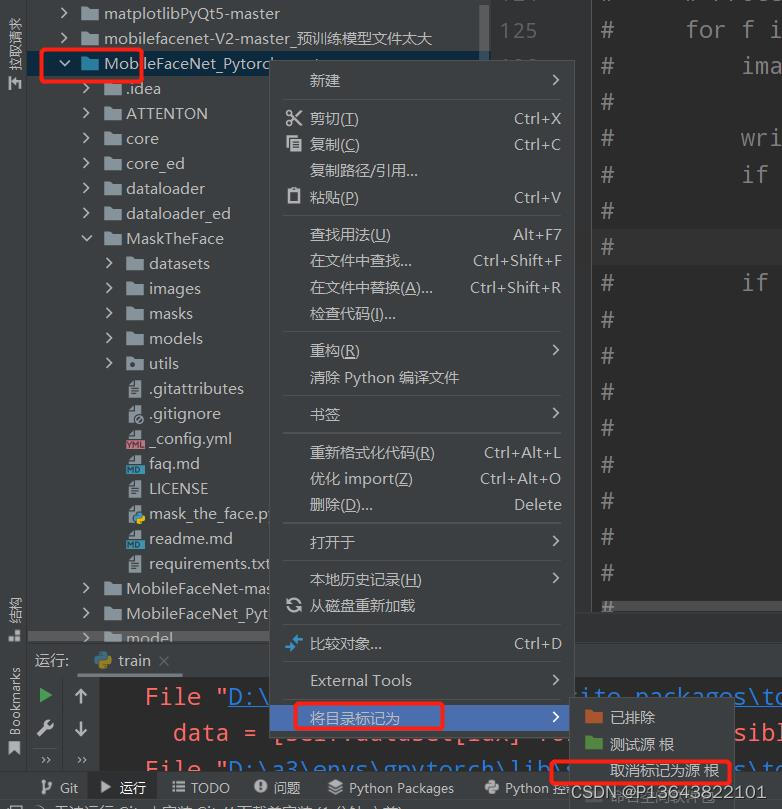Expand the ATTENTON folder
The width and height of the screenshot is (782, 809).
86,114
